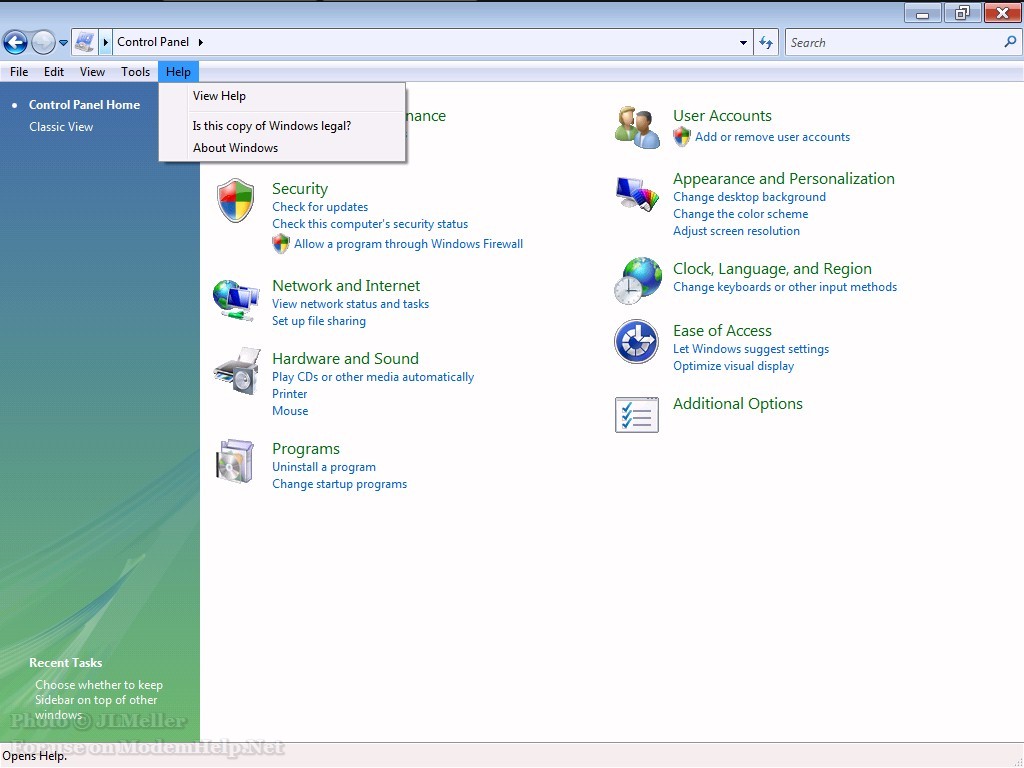
Task: Open the Network and Internet icon
Action: pyautogui.click(x=236, y=299)
